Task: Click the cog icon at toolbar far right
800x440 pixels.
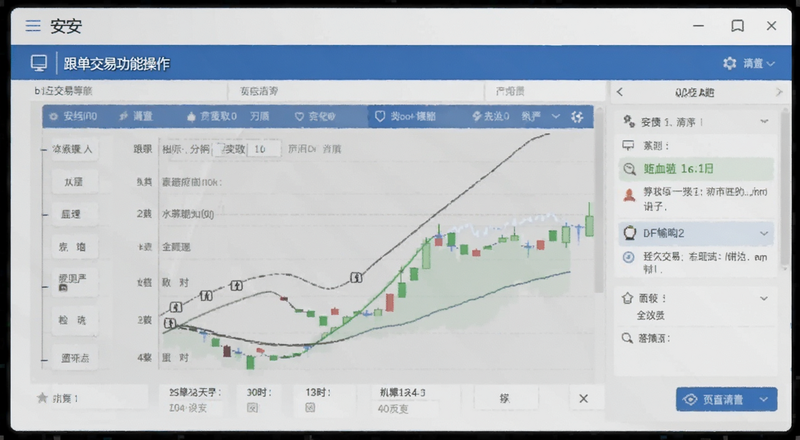Action: click(x=578, y=117)
